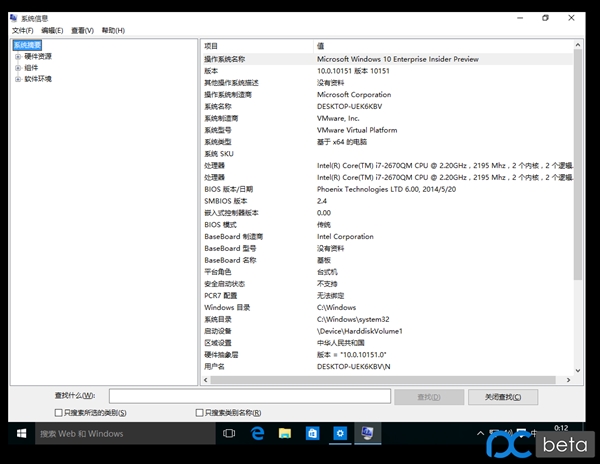The image size is (600, 464).
Task: Open the 文件(F) menu
Action: pos(22,30)
